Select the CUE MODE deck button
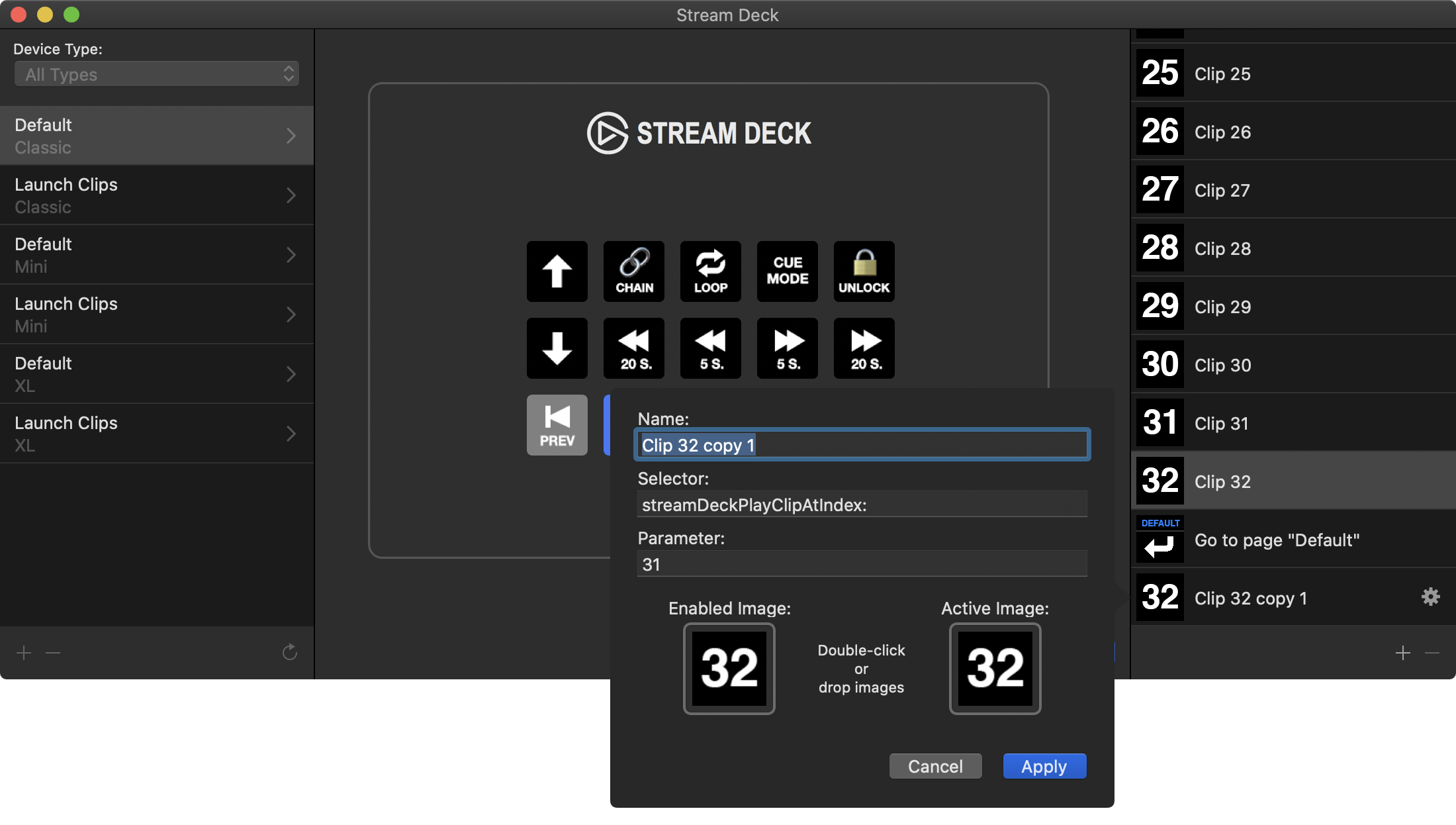 pos(788,271)
